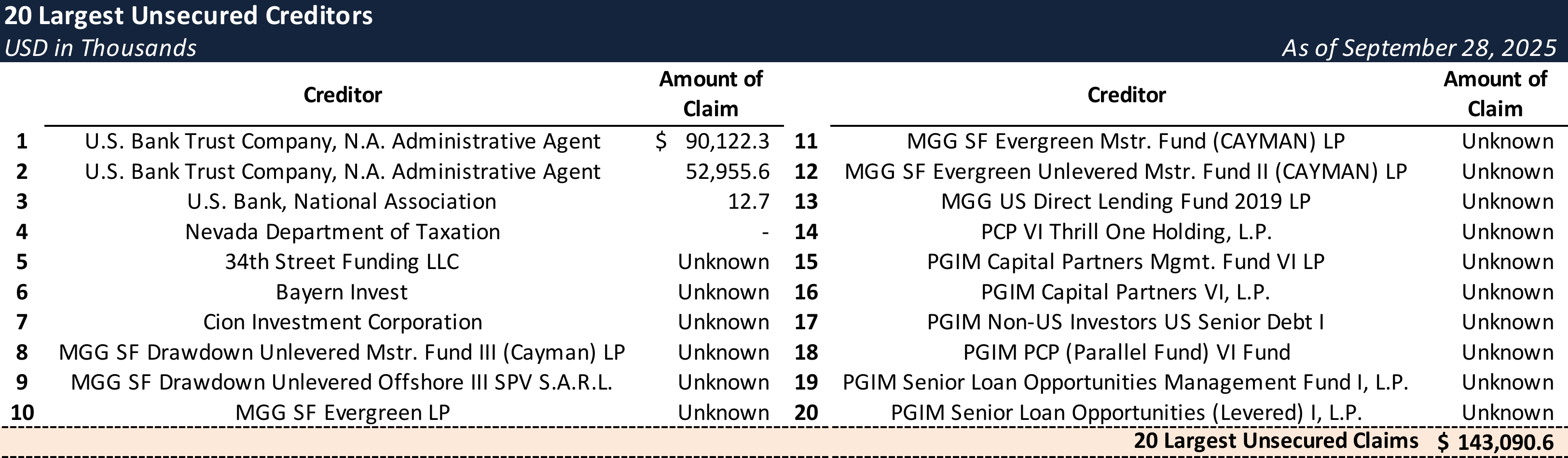
Task: Click "Nevada Department of Taxation" row
Action: click(342, 232)
